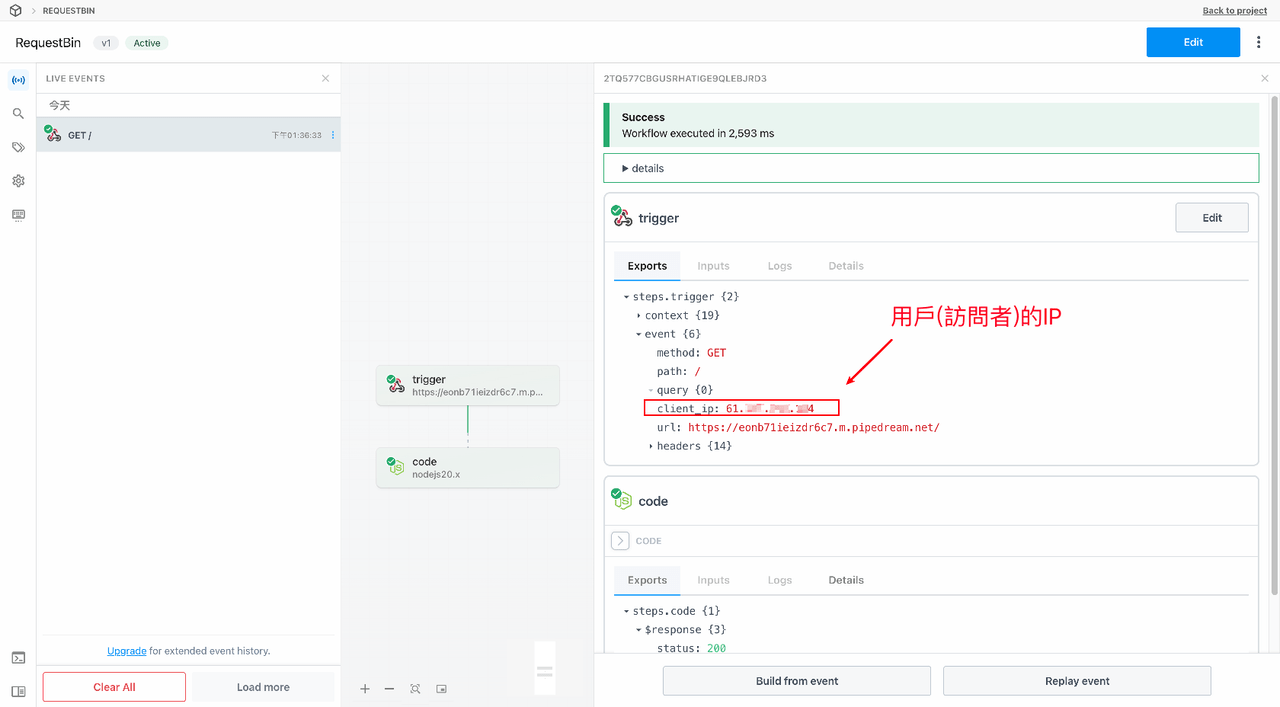1280x707 pixels.
Task: Click the webhook icon in trigger header
Action: 622,217
